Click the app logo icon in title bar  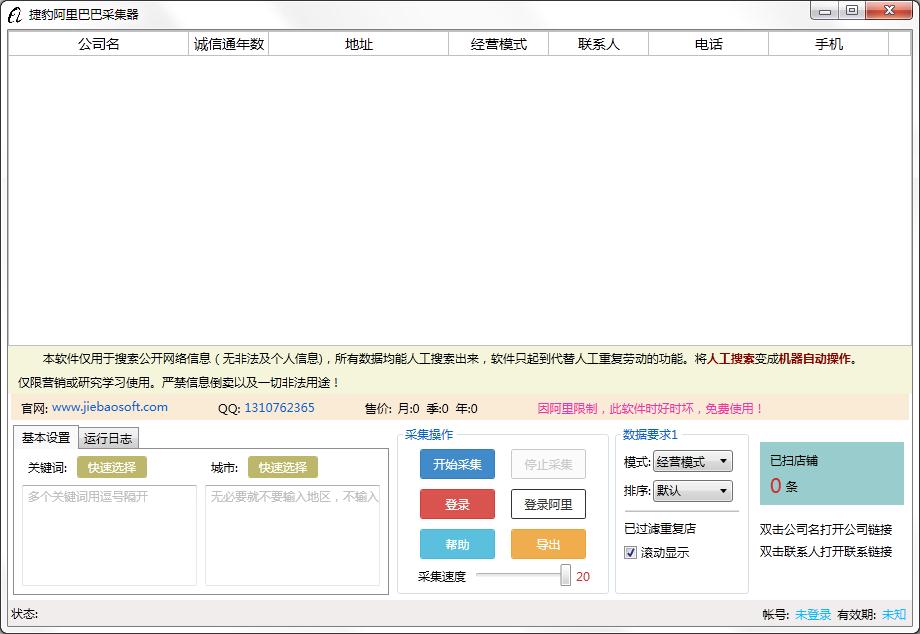click(15, 14)
